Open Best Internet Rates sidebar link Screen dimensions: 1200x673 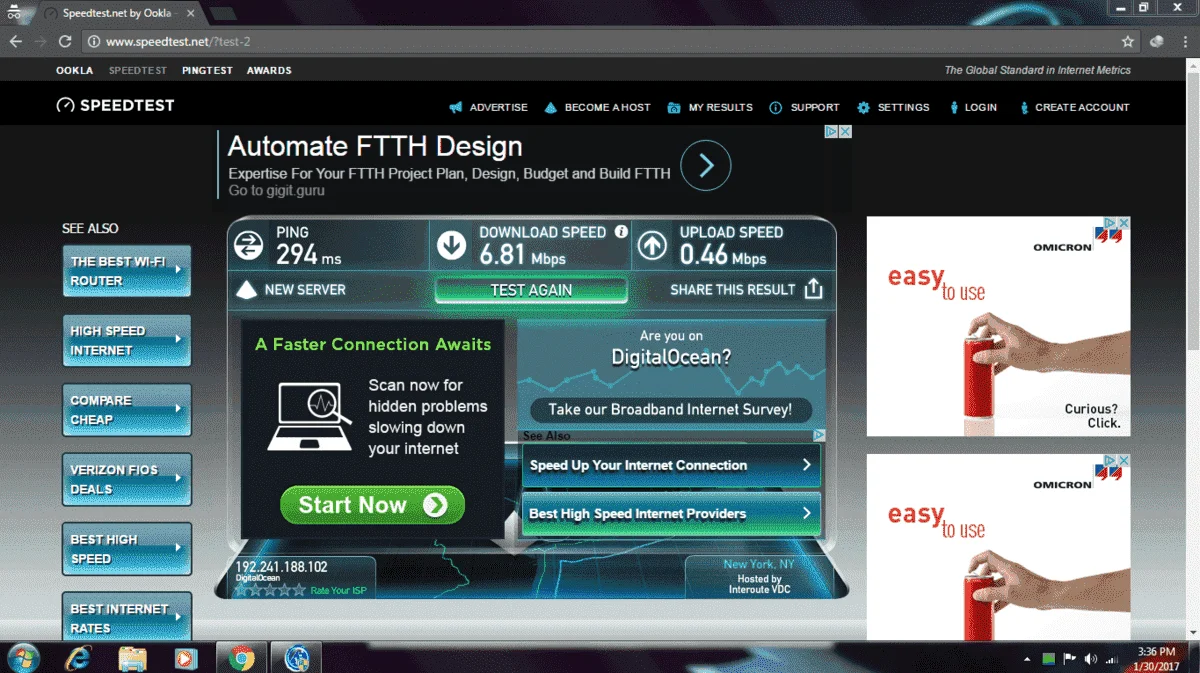(126, 618)
